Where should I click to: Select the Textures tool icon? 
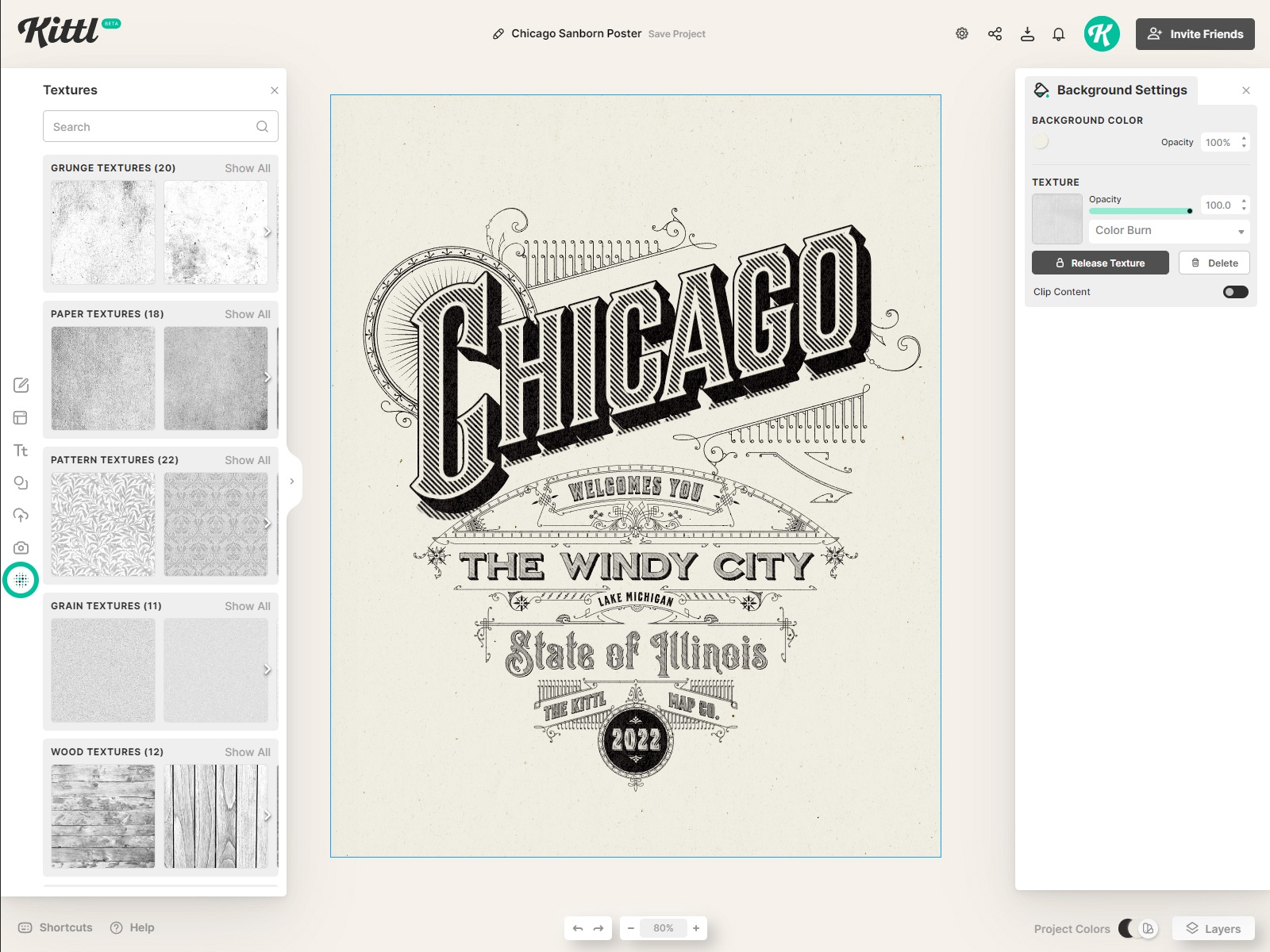[x=21, y=579]
